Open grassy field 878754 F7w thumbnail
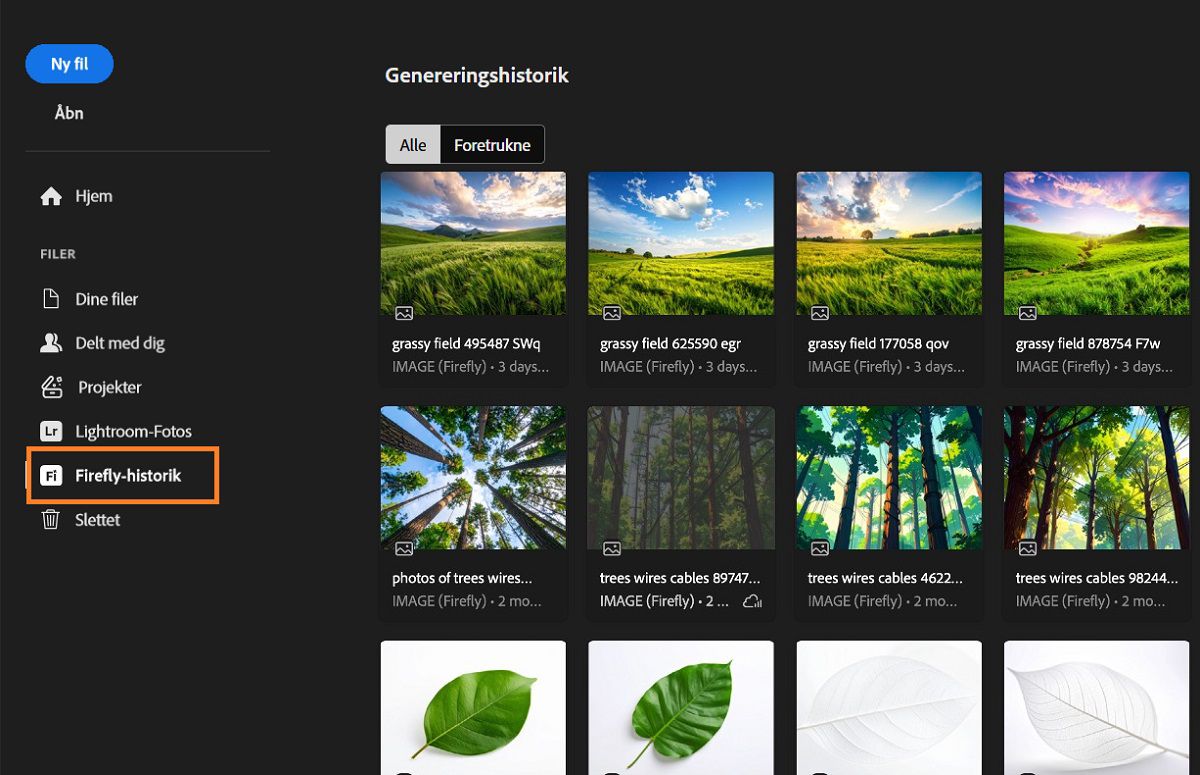1200x775 pixels. (x=1097, y=243)
